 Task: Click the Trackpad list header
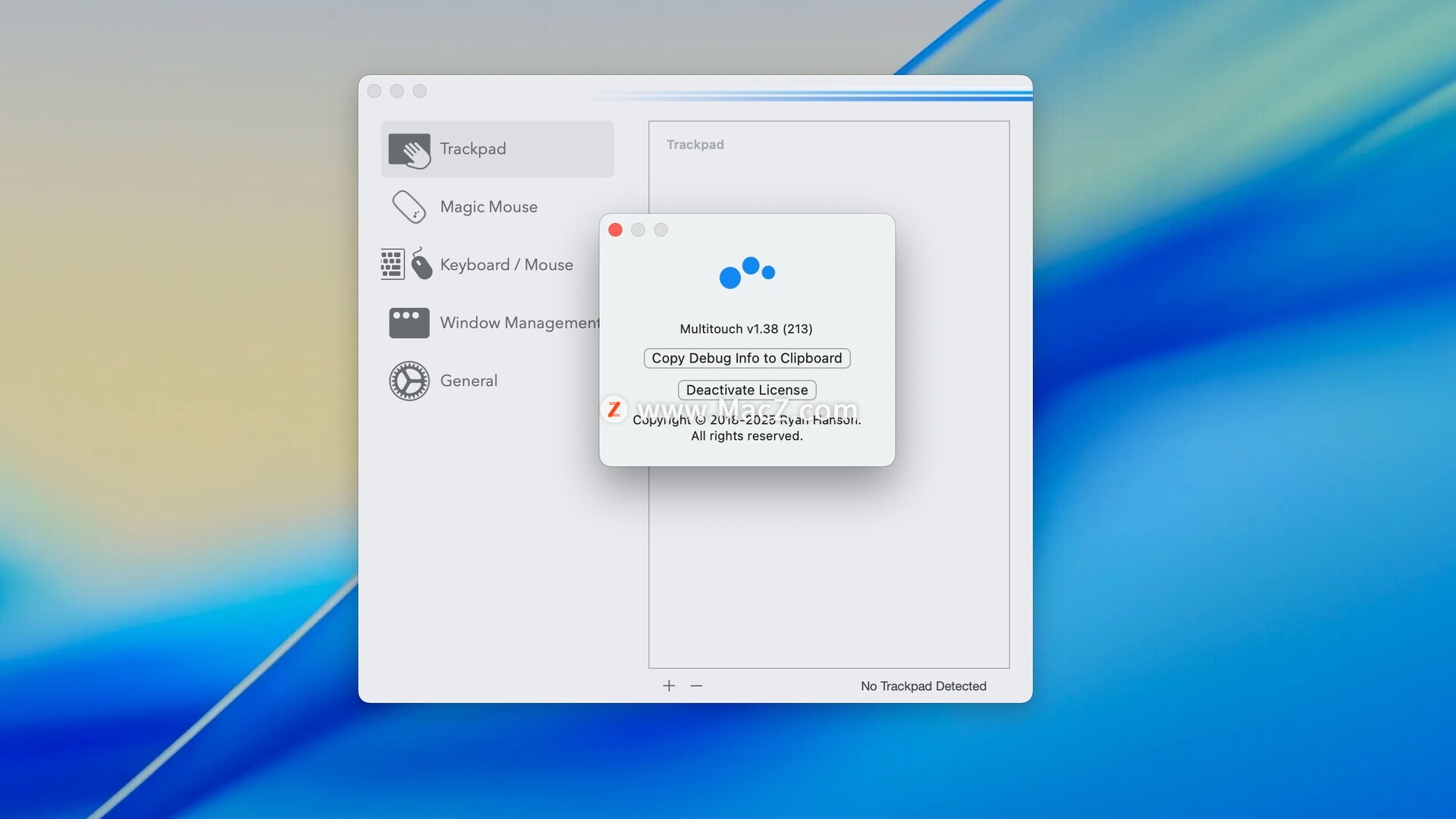(x=695, y=145)
